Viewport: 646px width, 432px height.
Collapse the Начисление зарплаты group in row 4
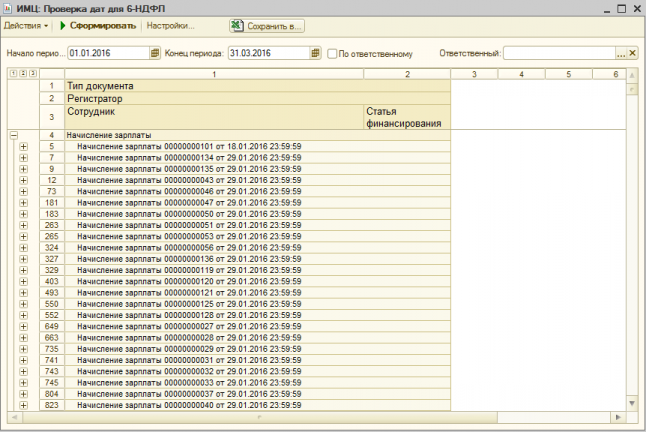pos(13,134)
